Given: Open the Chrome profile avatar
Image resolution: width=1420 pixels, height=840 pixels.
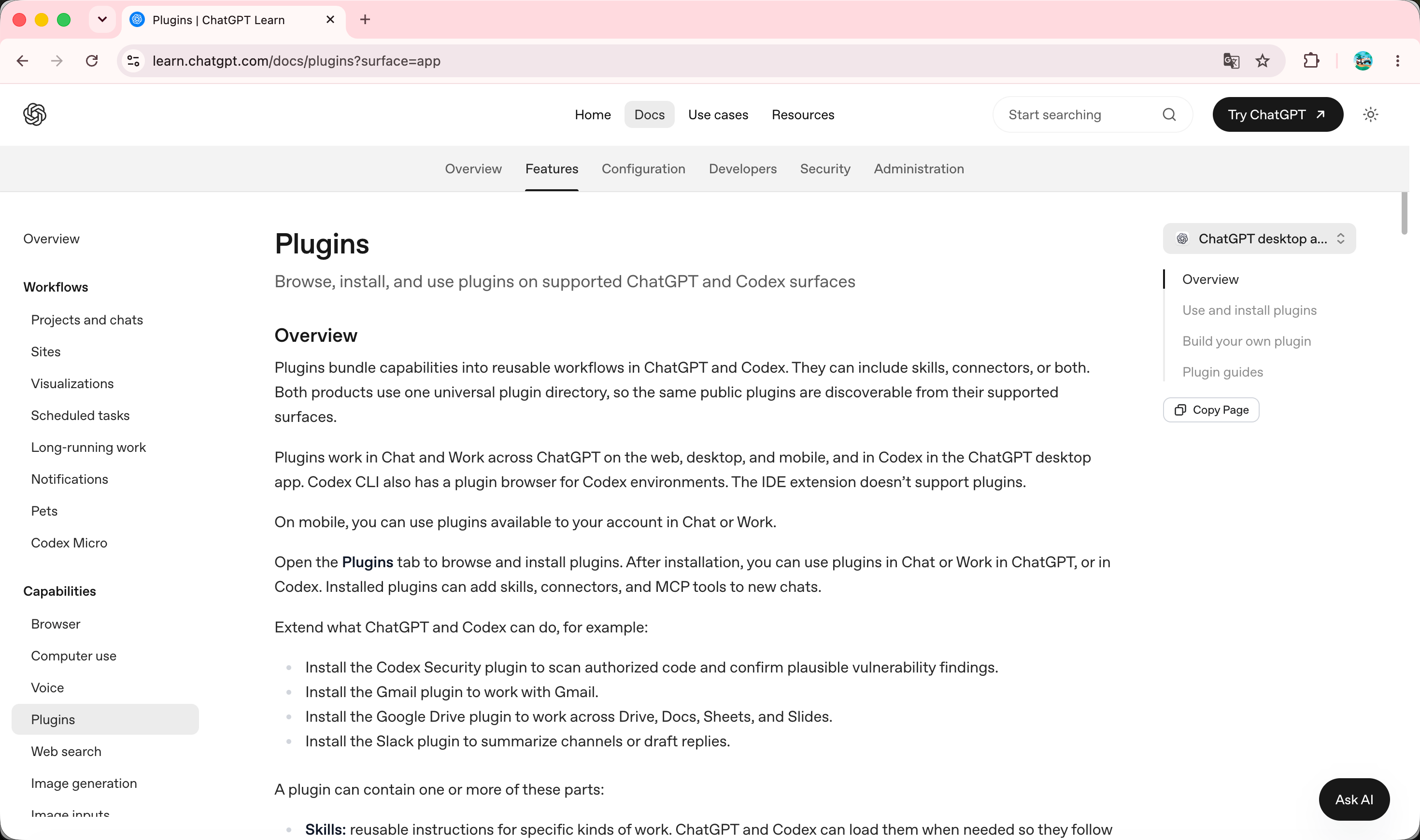Looking at the screenshot, I should click(1363, 60).
